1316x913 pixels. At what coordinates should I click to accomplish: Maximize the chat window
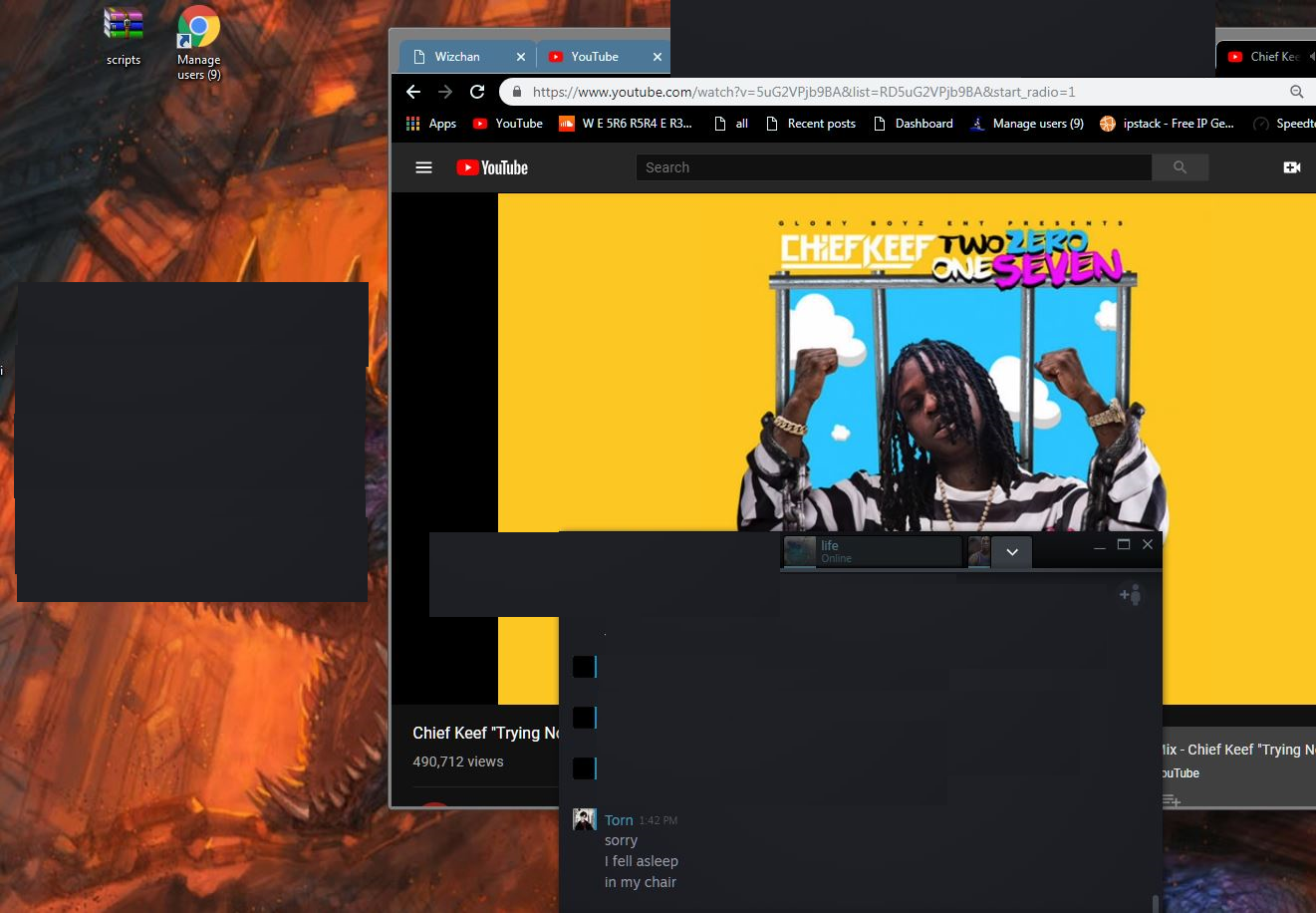pos(1124,544)
